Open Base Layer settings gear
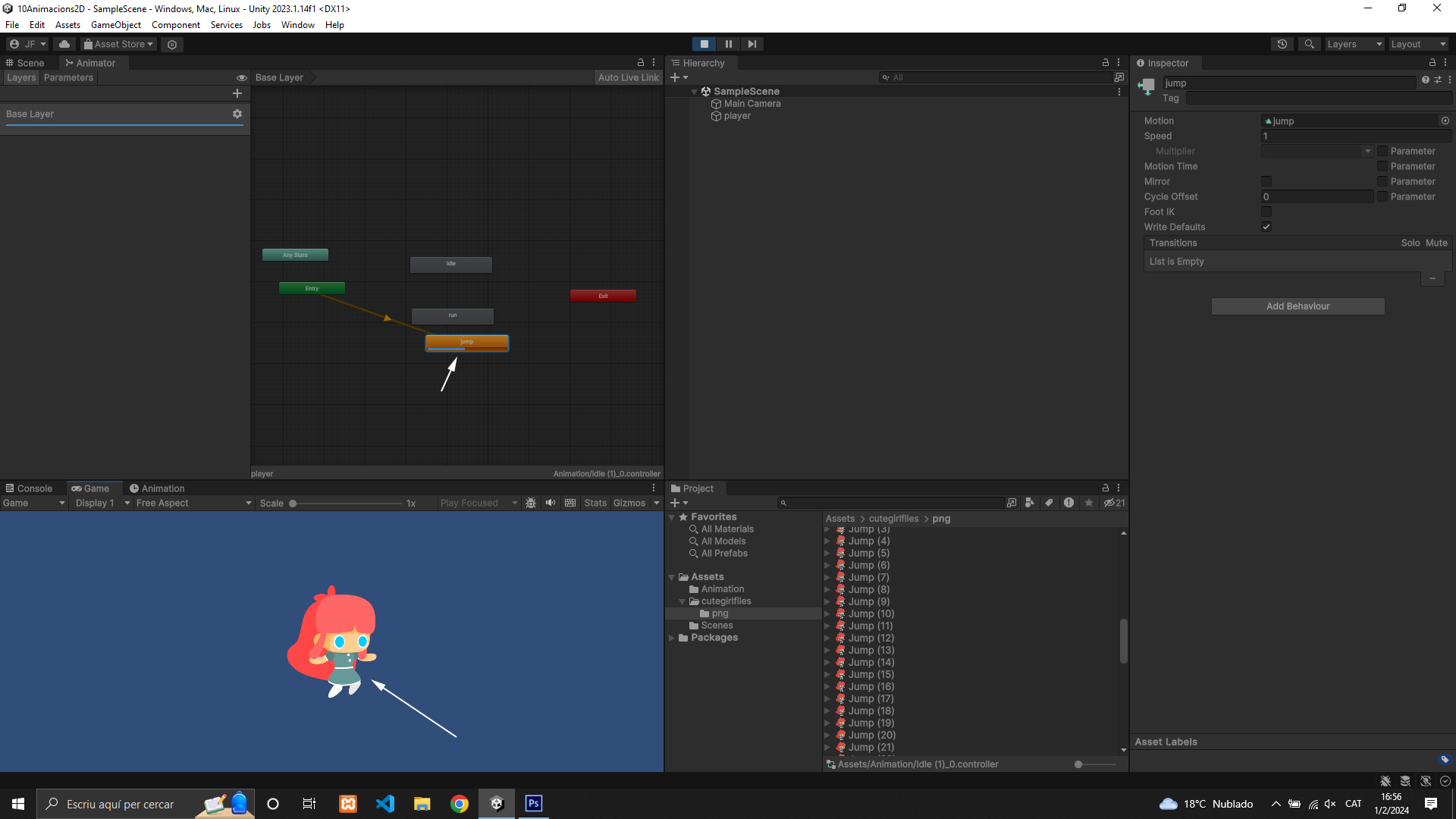Viewport: 1456px width, 819px height. click(237, 114)
